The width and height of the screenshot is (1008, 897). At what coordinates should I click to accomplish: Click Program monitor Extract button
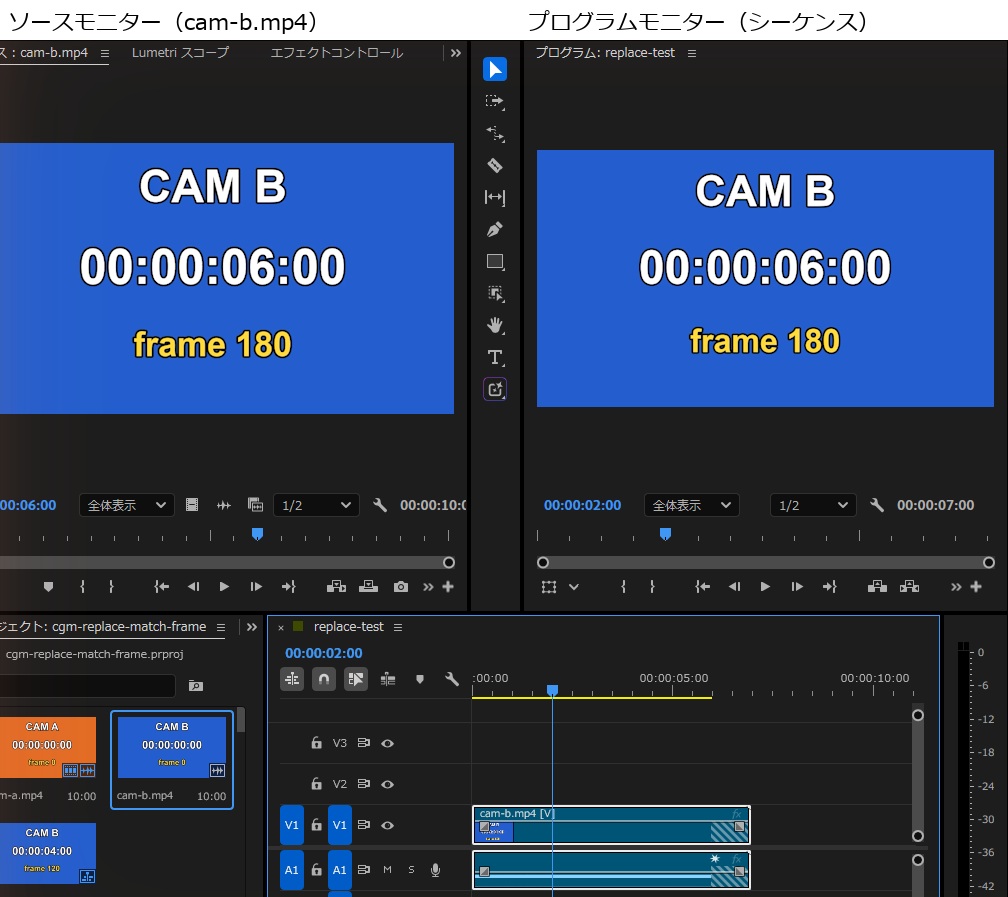point(910,586)
